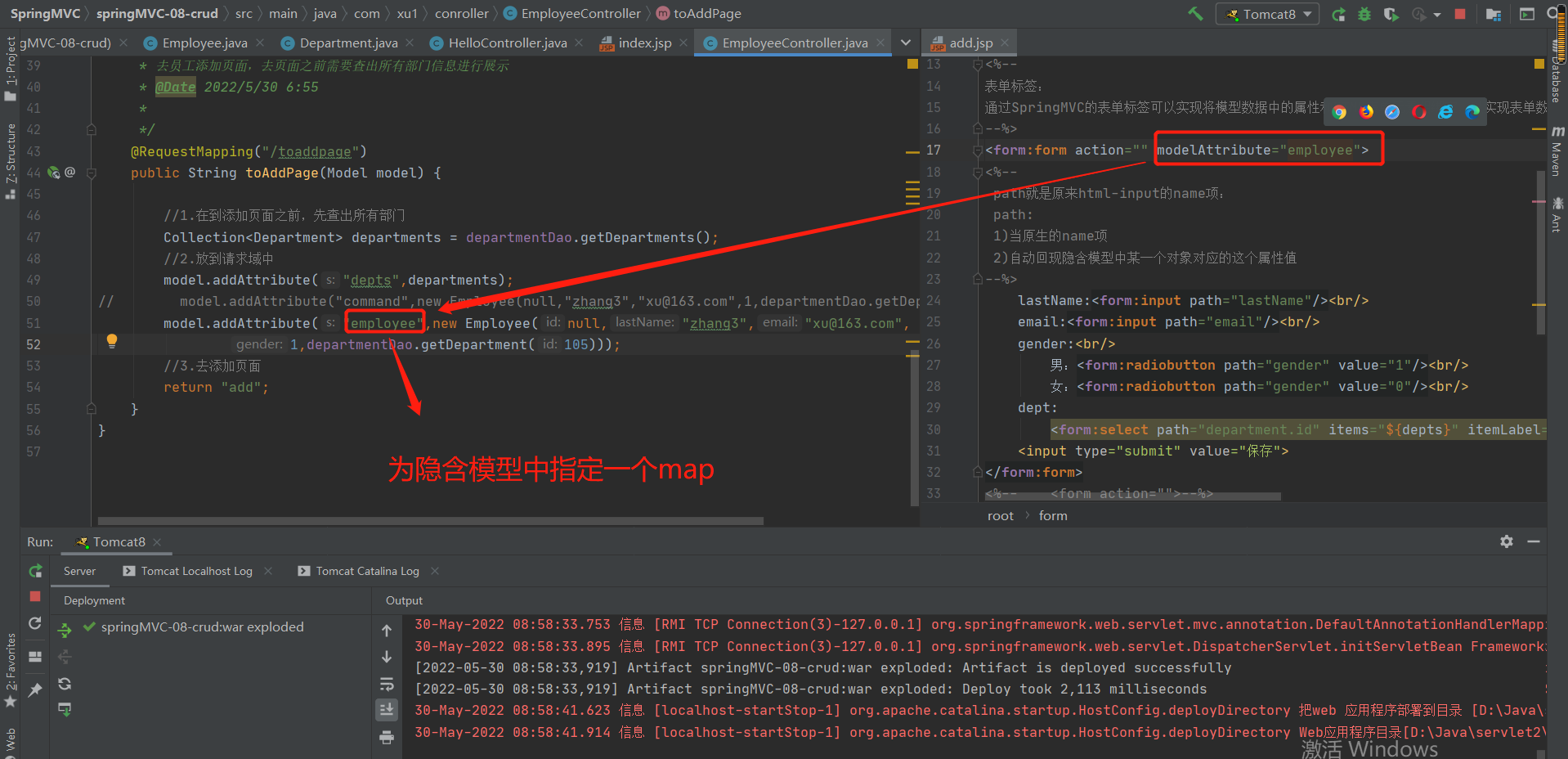Screen dimensions: 1568x759
Task: Collapse the toAddPage method at line 44
Action: tap(92, 173)
